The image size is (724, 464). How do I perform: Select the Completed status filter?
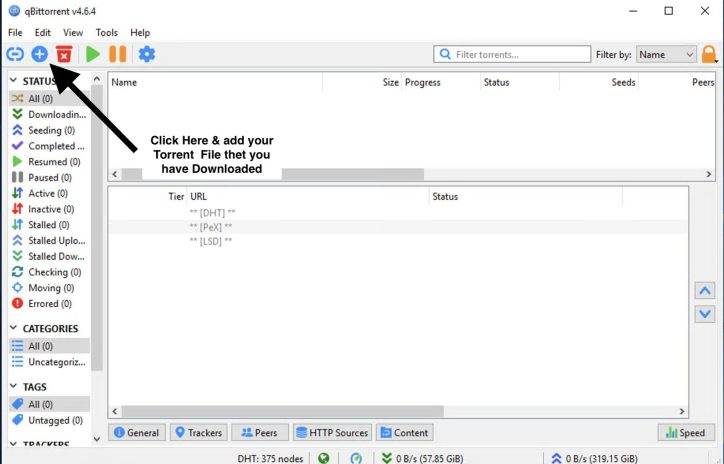pos(49,146)
